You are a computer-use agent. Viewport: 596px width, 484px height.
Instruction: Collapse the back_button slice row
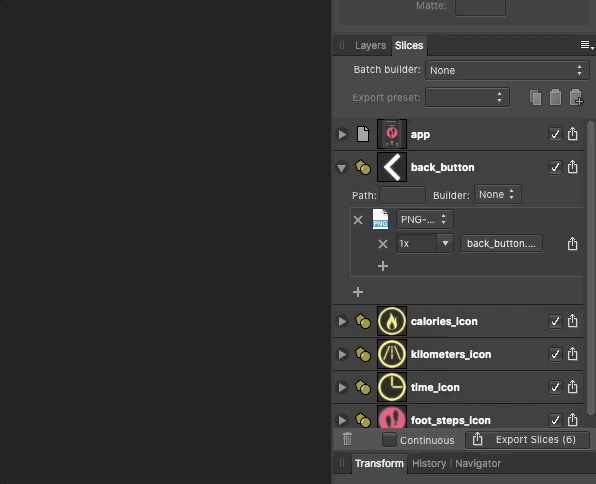pyautogui.click(x=342, y=168)
